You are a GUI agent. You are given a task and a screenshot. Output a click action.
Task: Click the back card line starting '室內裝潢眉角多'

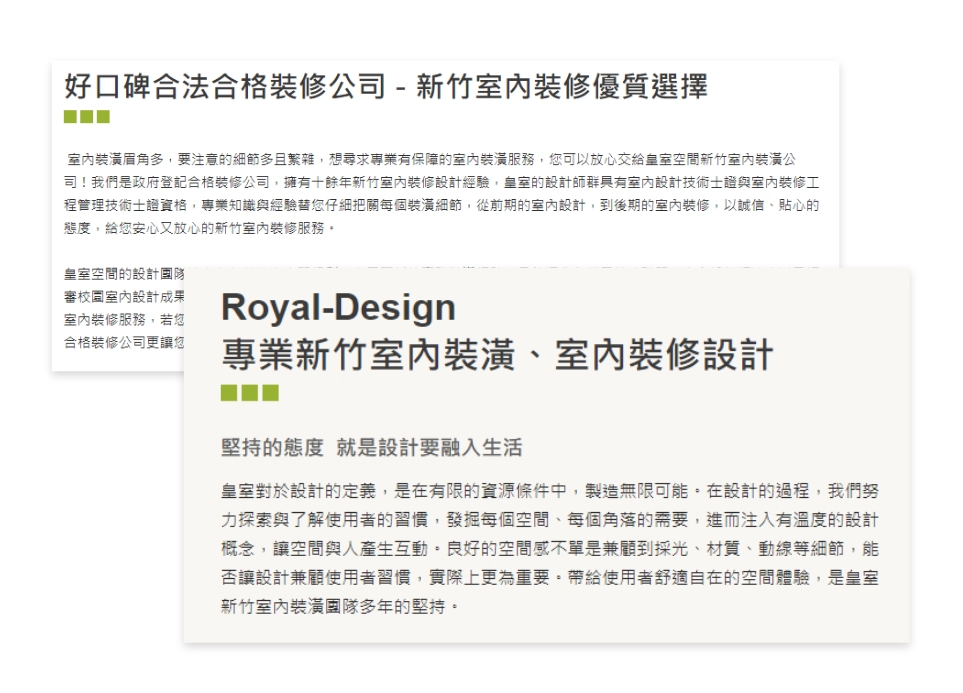point(432,160)
